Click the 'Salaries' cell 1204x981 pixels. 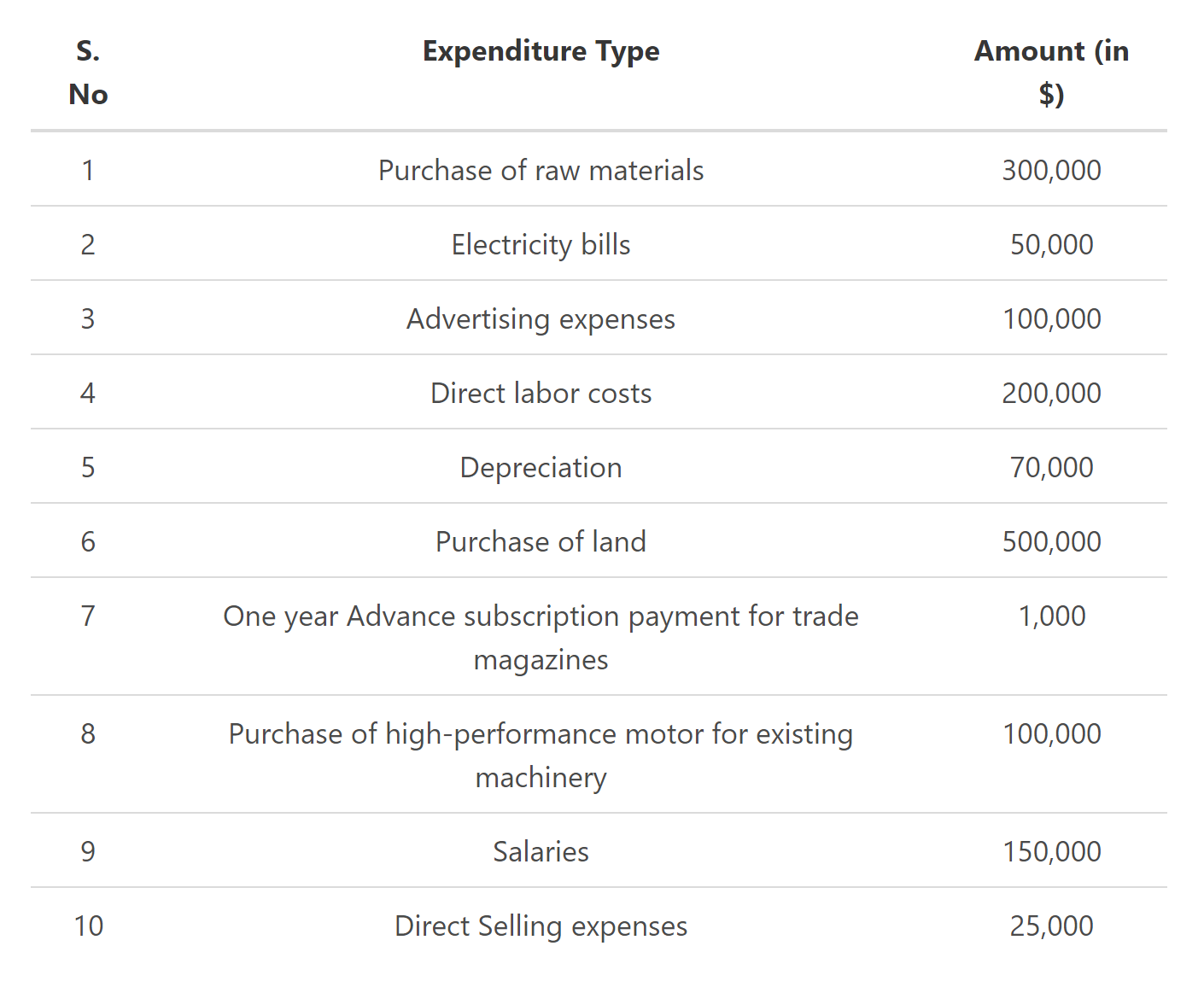(541, 851)
